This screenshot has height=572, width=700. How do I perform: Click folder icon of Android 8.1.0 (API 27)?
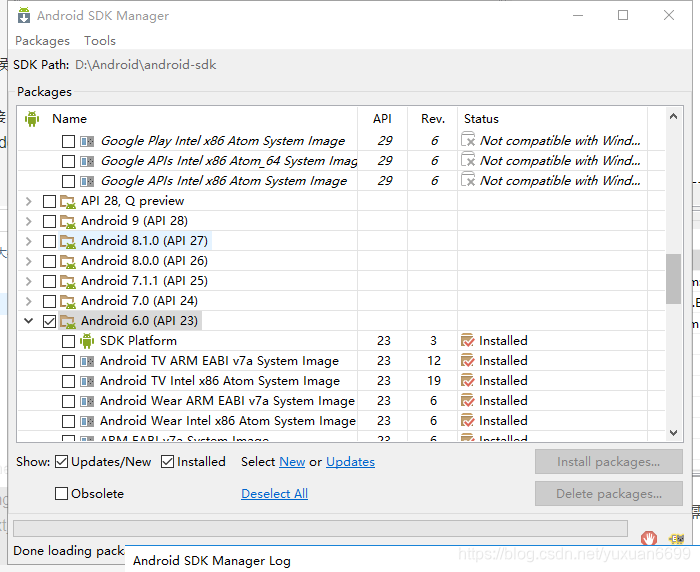(68, 242)
